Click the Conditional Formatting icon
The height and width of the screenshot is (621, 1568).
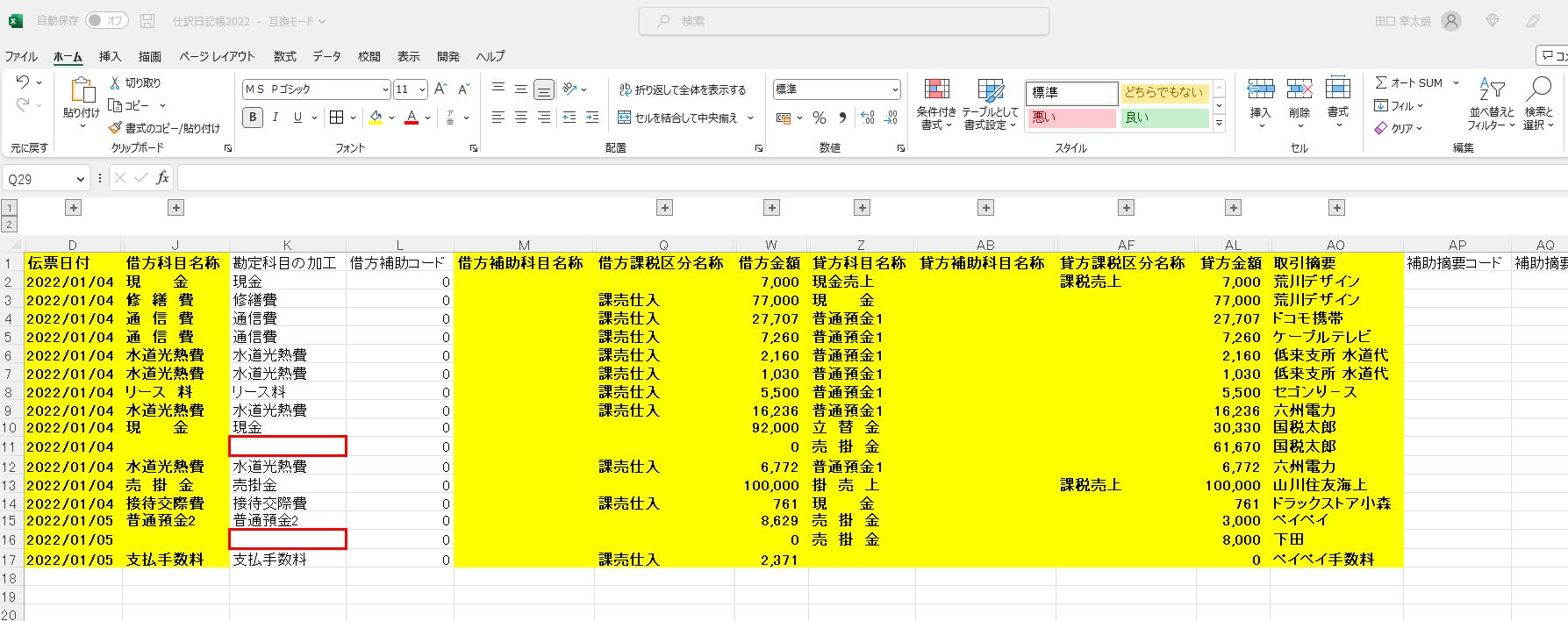coord(936,90)
